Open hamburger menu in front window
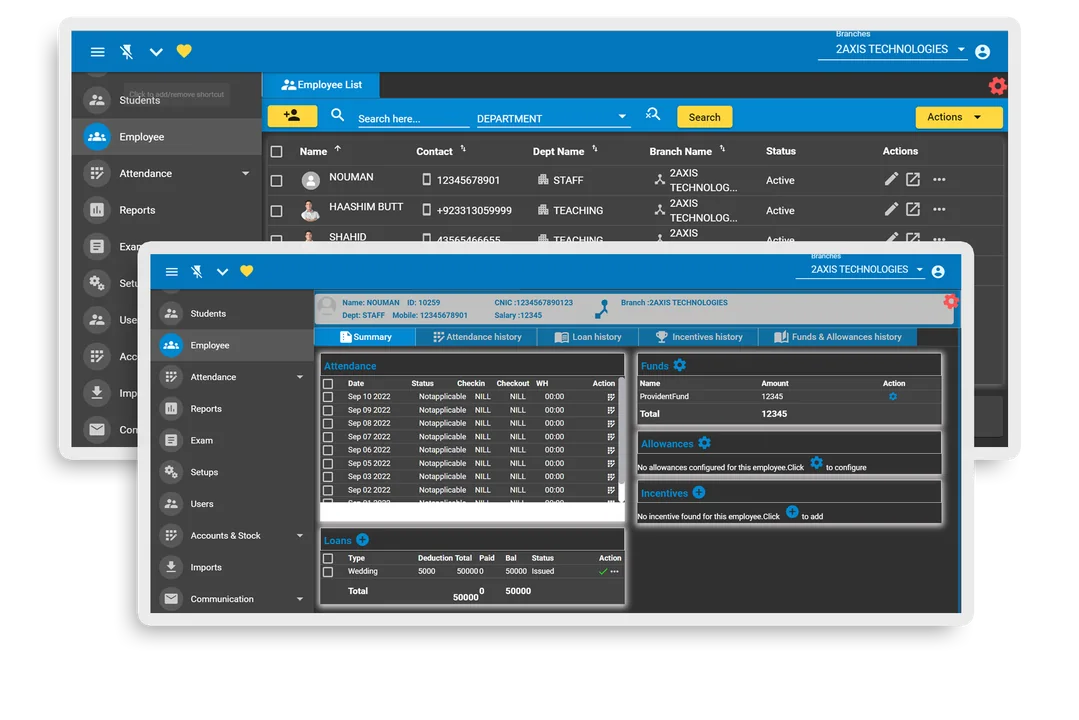 click(171, 272)
